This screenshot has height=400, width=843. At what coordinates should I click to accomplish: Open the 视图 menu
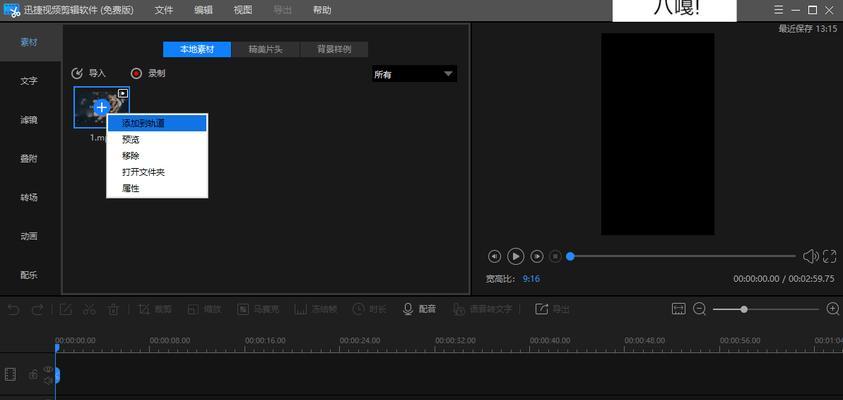pos(242,10)
